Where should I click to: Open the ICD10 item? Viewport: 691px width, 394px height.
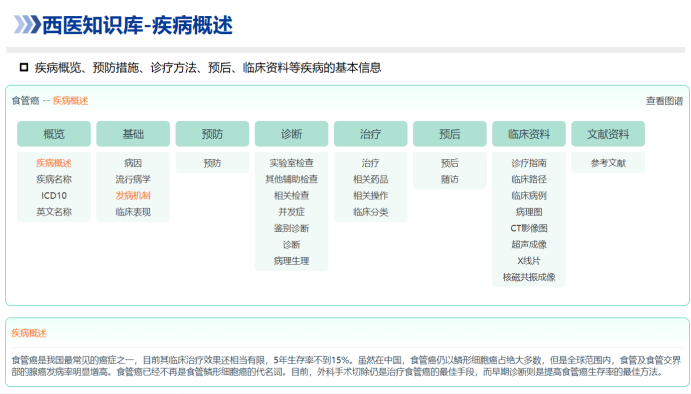pos(54,196)
